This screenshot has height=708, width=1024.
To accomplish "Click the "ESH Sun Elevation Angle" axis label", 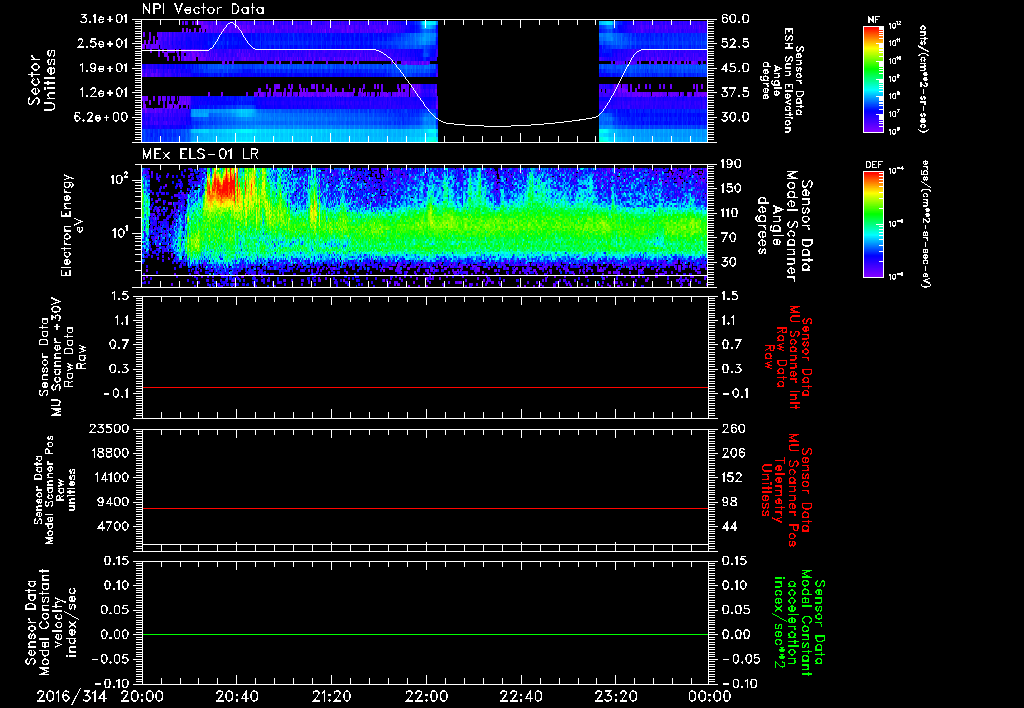I will [x=782, y=80].
